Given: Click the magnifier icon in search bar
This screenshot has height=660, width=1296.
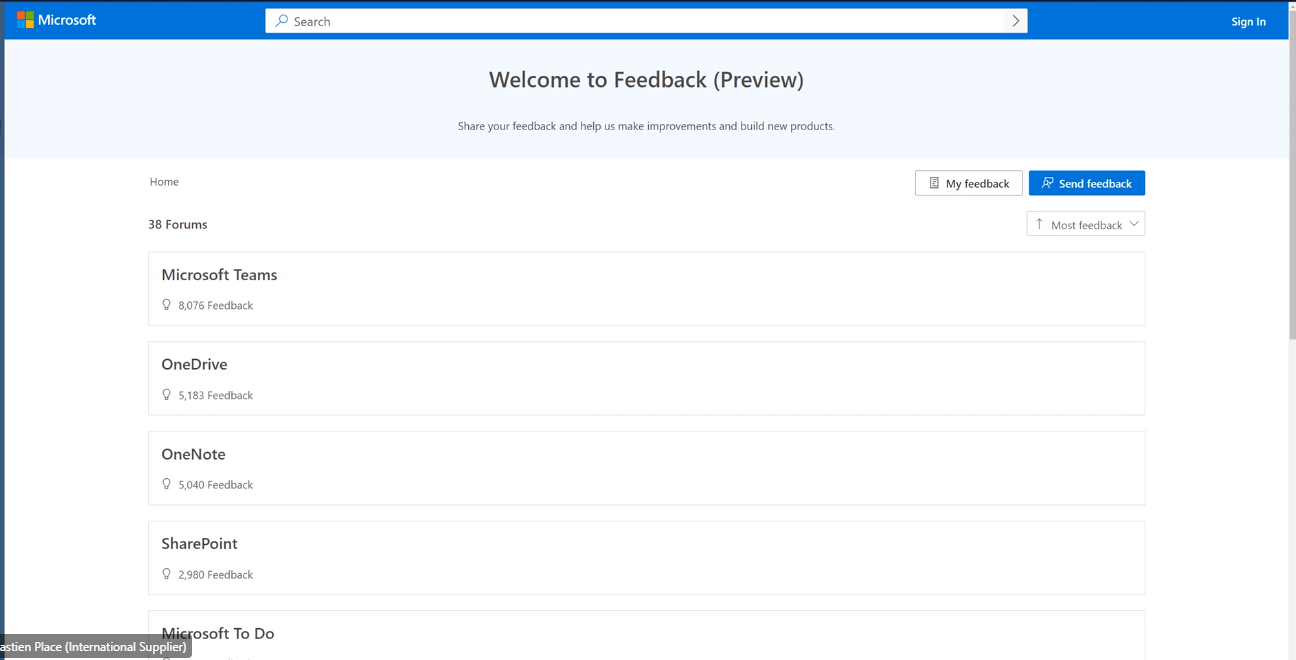Looking at the screenshot, I should pyautogui.click(x=282, y=21).
